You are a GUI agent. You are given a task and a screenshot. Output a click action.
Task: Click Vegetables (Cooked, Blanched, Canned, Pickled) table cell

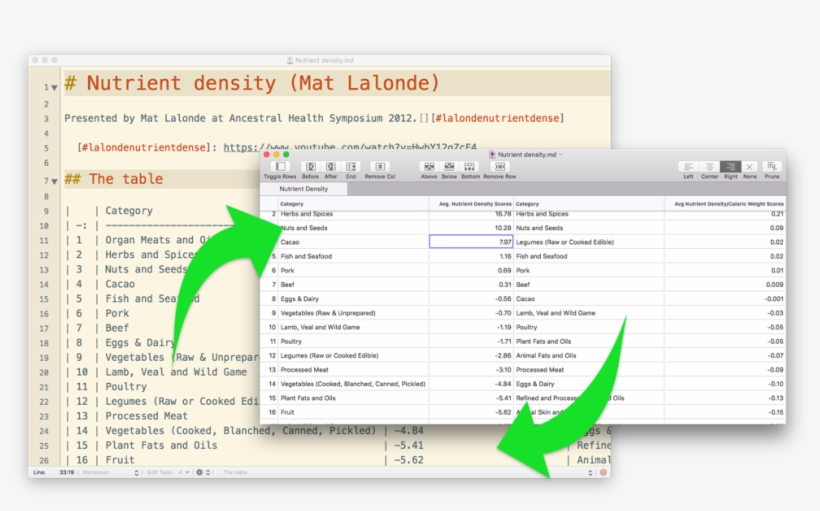pos(354,383)
